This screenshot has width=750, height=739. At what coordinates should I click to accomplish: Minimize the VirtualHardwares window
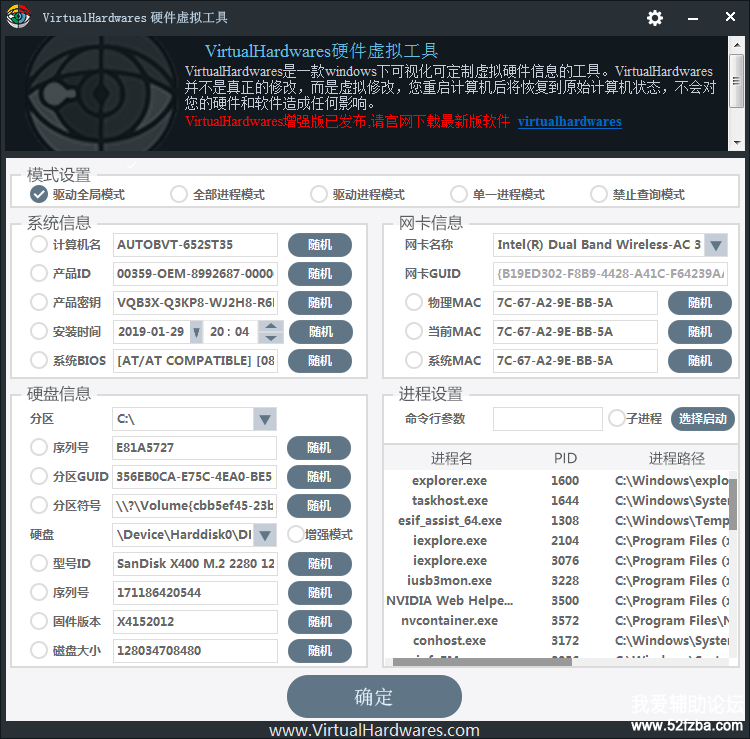(x=693, y=18)
